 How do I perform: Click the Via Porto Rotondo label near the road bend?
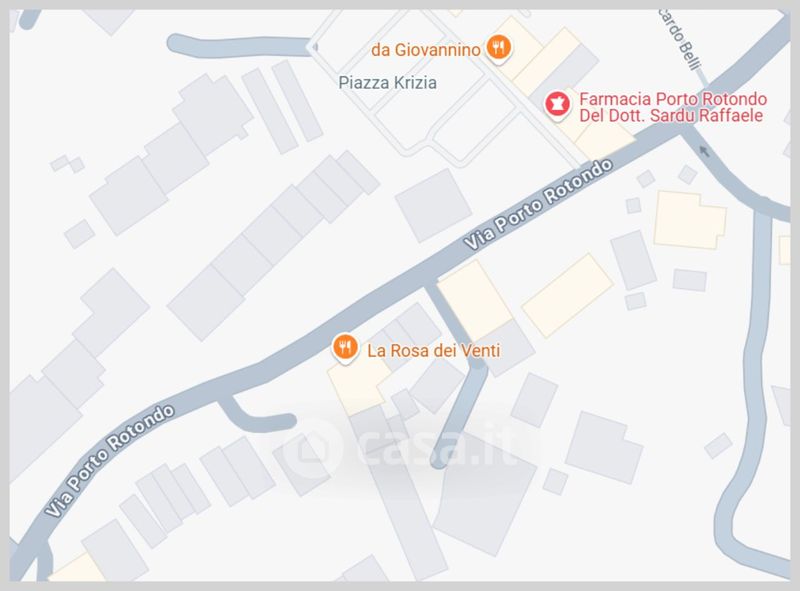coord(110,460)
